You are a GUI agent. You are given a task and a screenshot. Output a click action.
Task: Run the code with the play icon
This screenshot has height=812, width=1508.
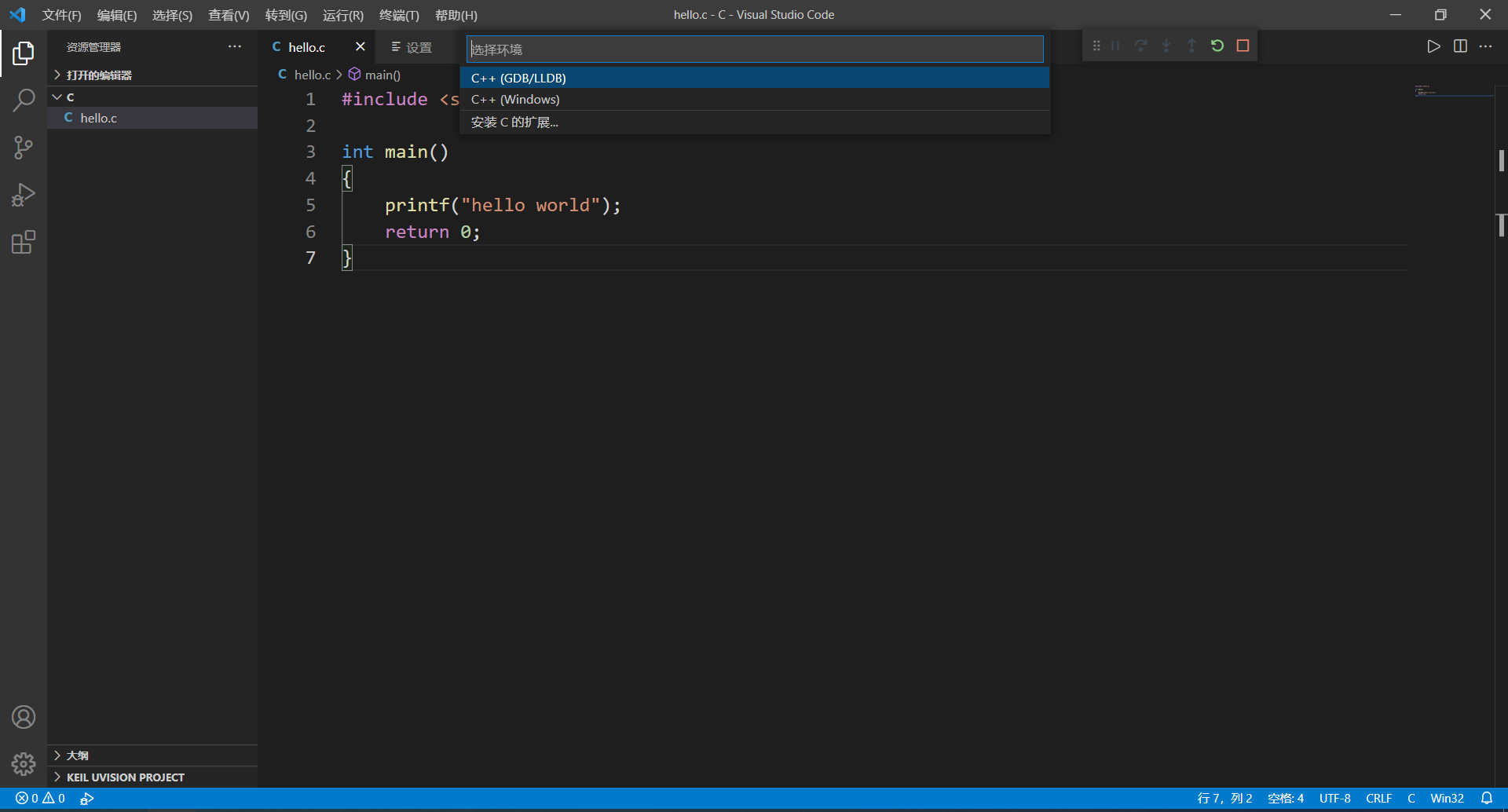point(1434,46)
